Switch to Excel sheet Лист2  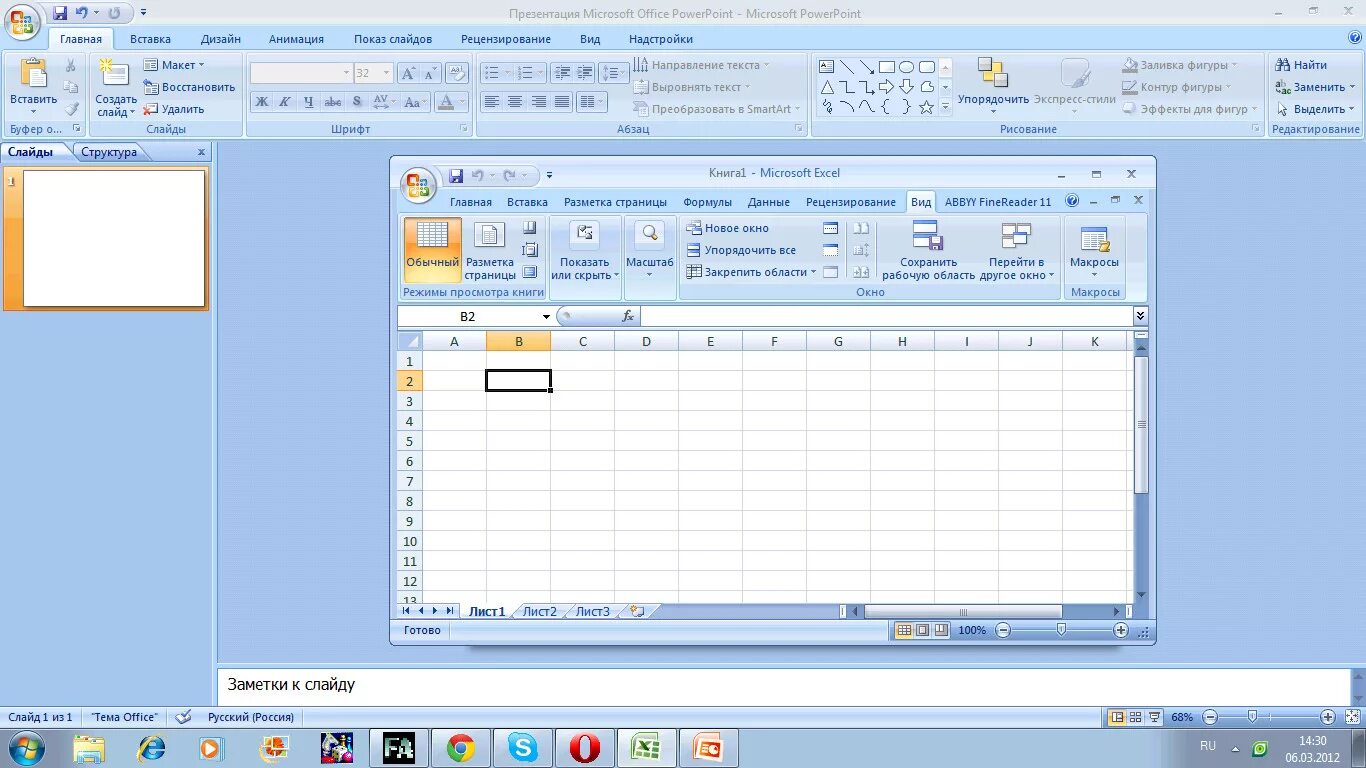point(540,611)
